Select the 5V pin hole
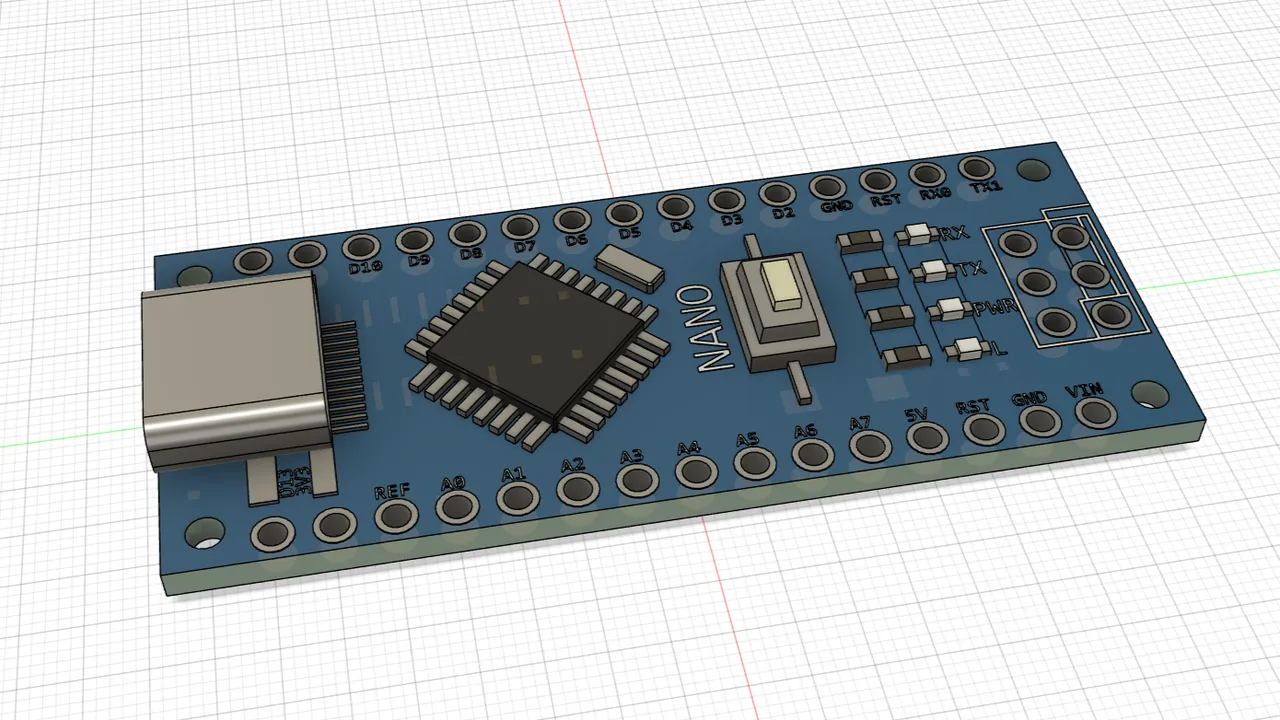Viewport: 1280px width, 720px height. [927, 437]
